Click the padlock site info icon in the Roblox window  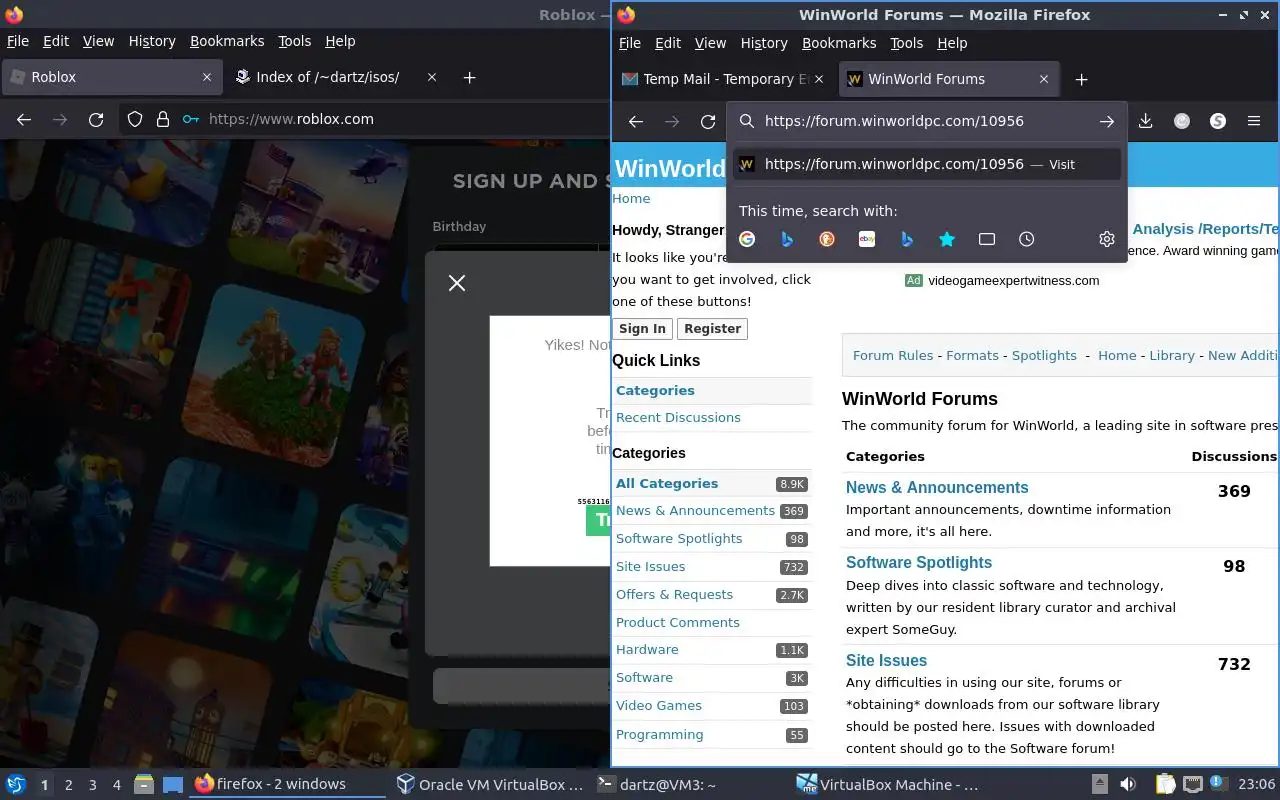tap(163, 119)
